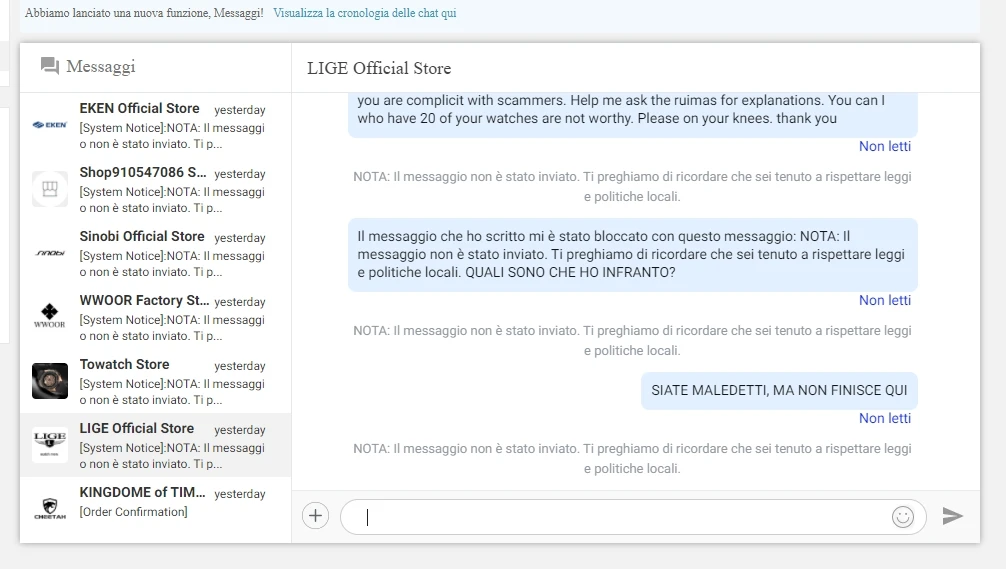Select KINGDOME of TIM... conversation name

coord(142,493)
